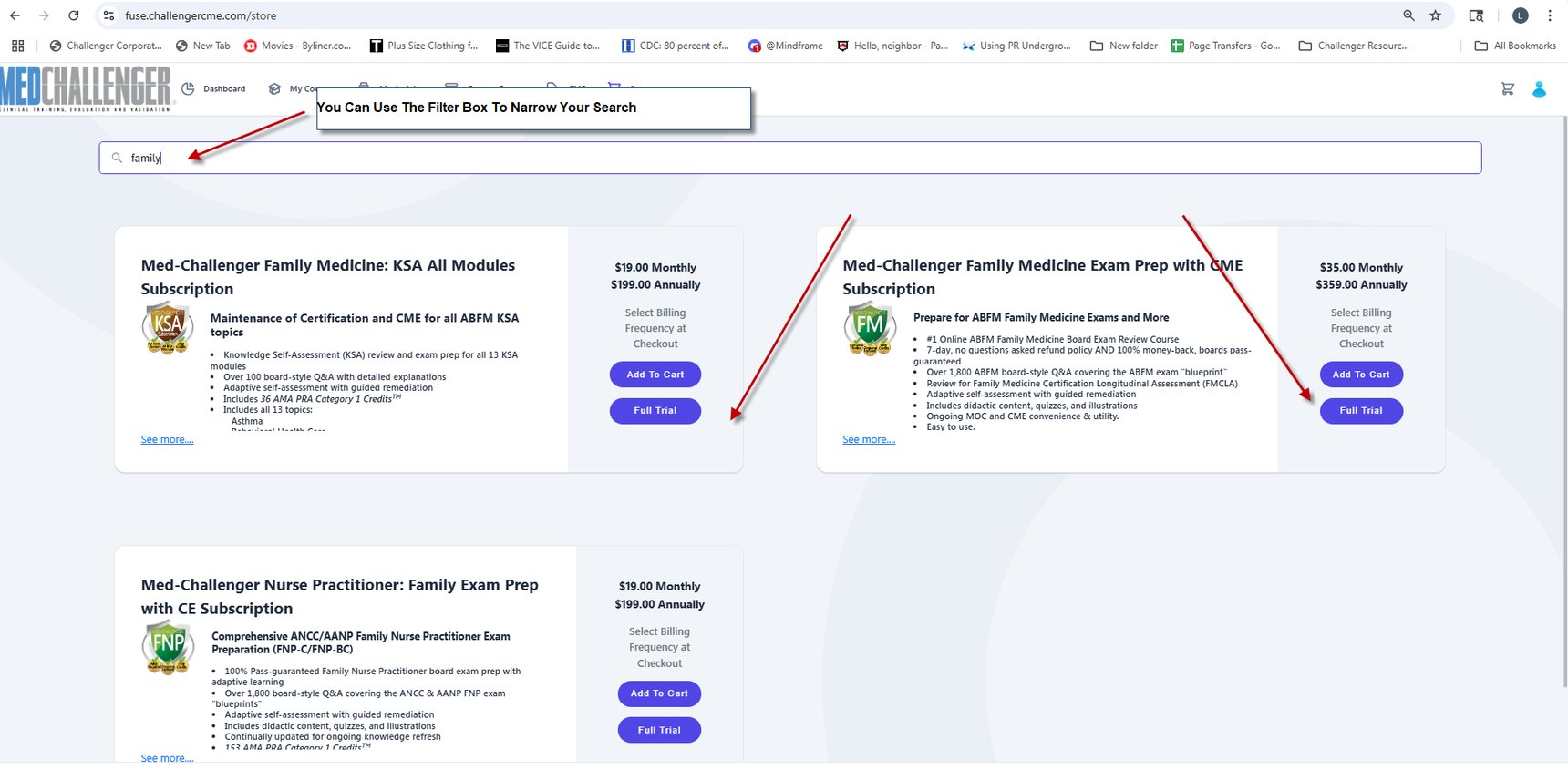Open the Chrome apps grid icon
Viewport: 1568px width, 770px height.
(18, 46)
